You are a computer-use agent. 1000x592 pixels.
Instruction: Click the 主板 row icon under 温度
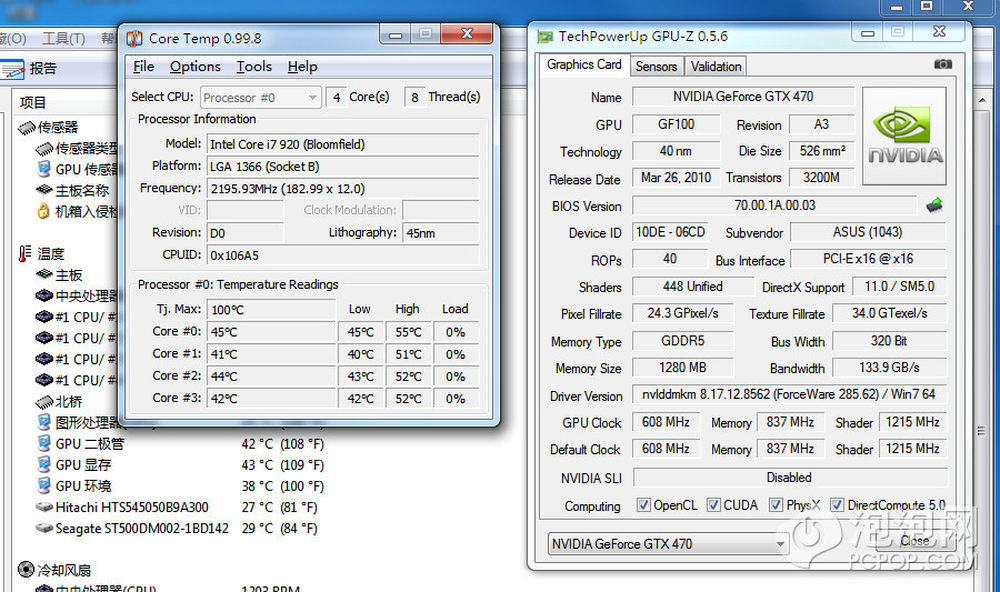click(x=44, y=275)
